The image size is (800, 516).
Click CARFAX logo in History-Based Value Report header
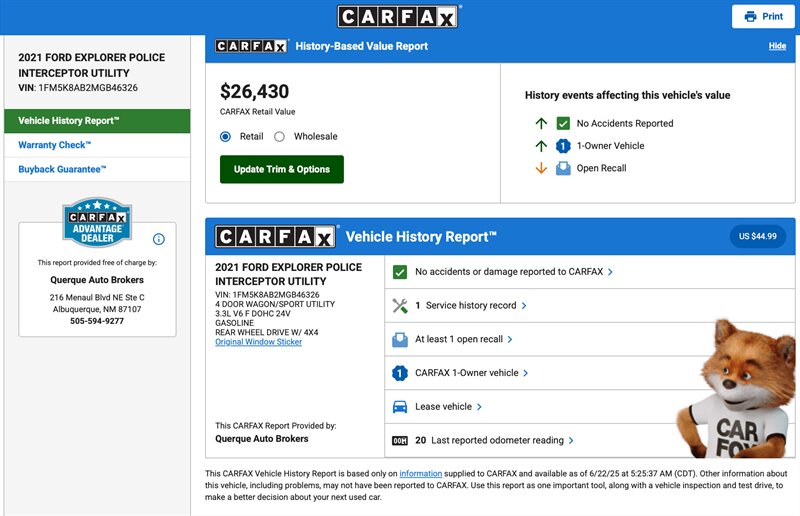tap(252, 46)
